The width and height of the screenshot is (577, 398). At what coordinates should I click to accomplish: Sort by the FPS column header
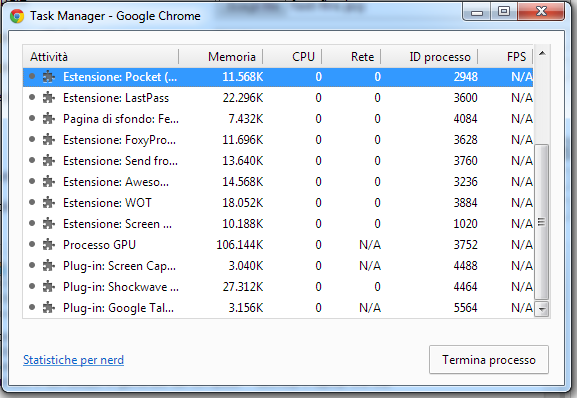(x=505, y=57)
